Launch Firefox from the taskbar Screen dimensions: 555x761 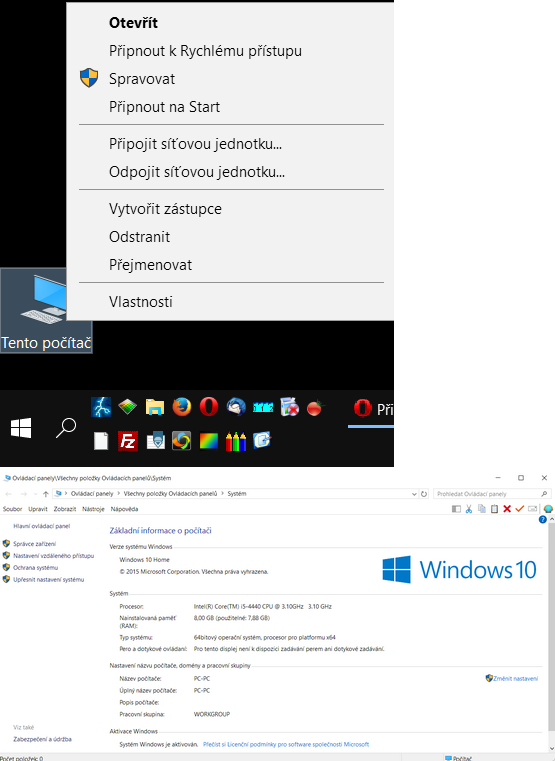pyautogui.click(x=181, y=407)
